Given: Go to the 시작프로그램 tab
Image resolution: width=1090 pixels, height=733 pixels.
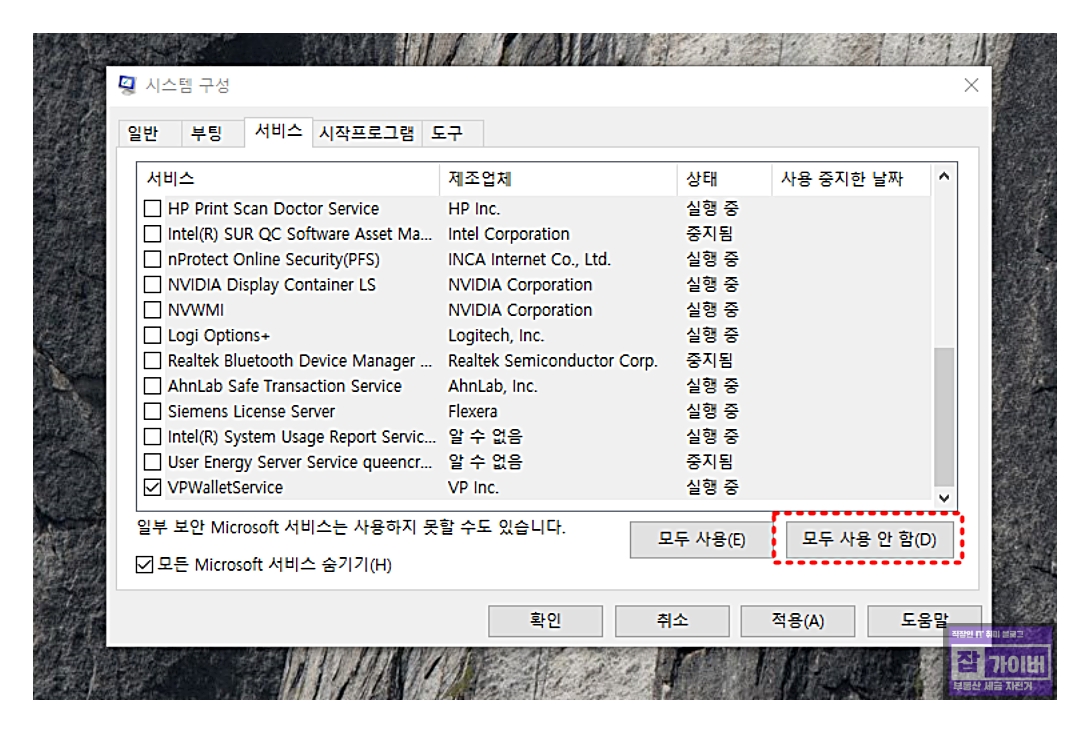Looking at the screenshot, I should click(x=366, y=133).
